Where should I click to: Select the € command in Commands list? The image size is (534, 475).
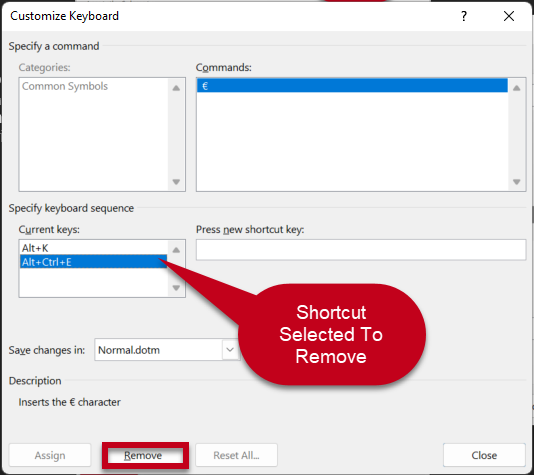click(x=352, y=86)
